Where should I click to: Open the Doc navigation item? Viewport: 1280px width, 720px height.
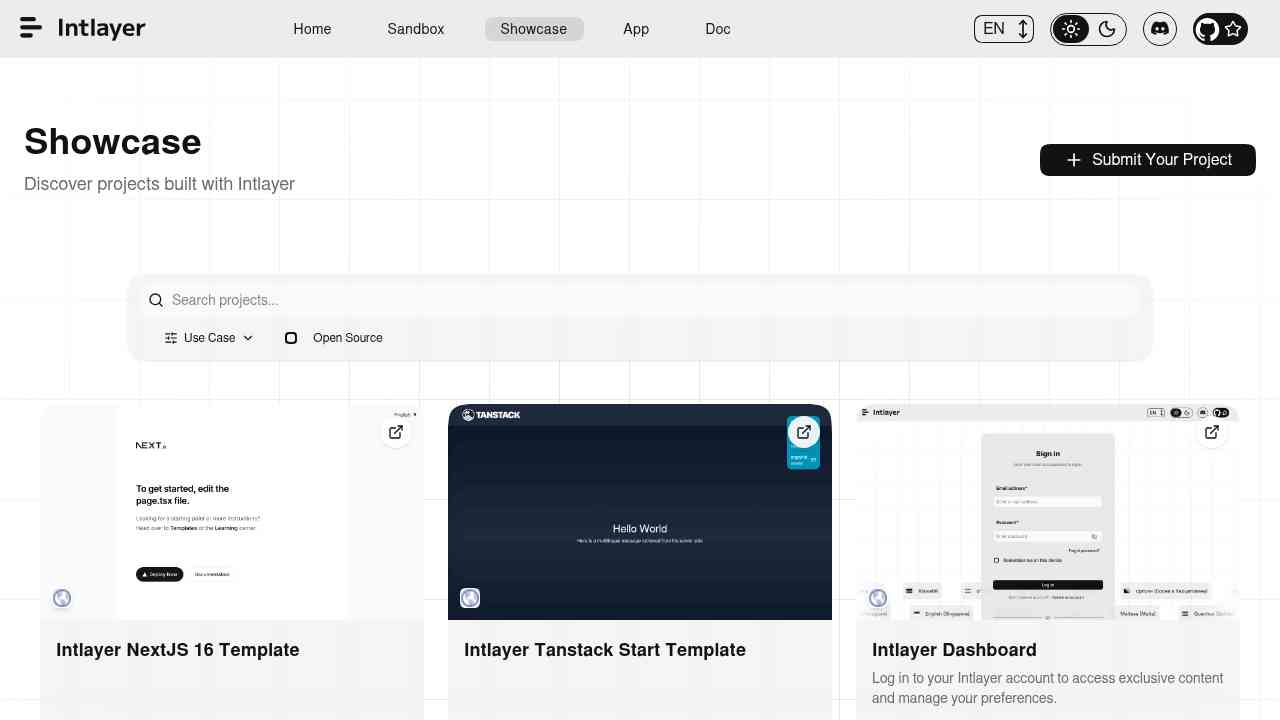click(x=718, y=29)
